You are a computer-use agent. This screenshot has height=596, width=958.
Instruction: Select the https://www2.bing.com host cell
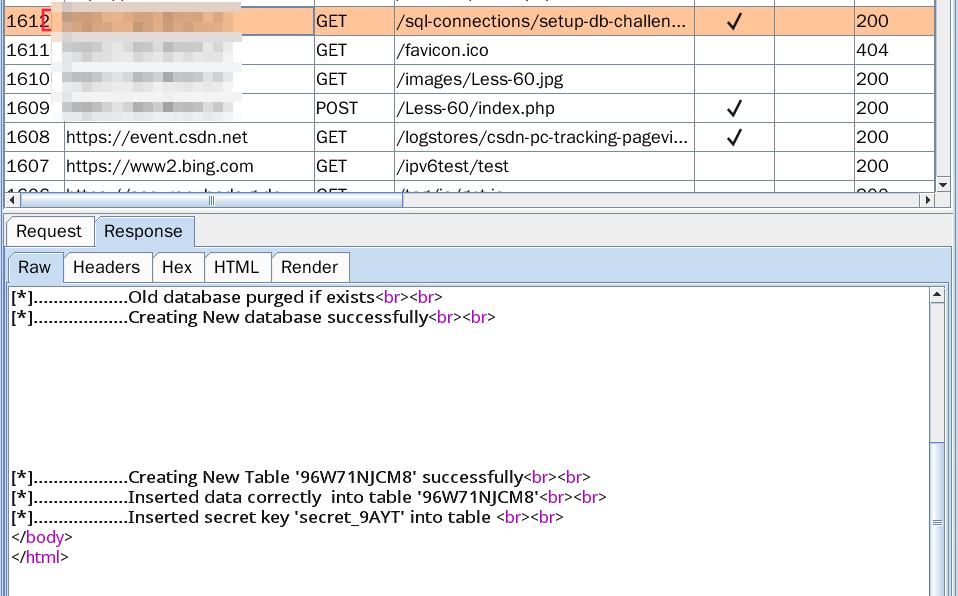[x=189, y=166]
